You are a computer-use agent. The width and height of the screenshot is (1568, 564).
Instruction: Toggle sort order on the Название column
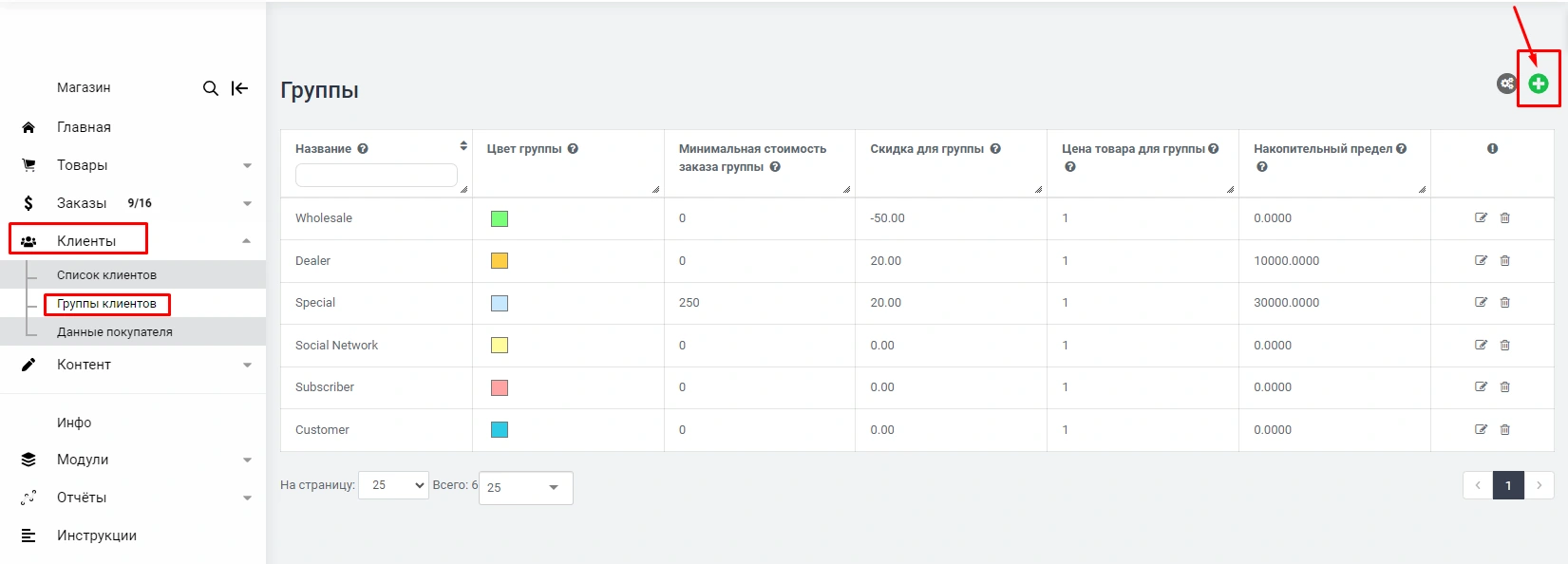(x=463, y=146)
